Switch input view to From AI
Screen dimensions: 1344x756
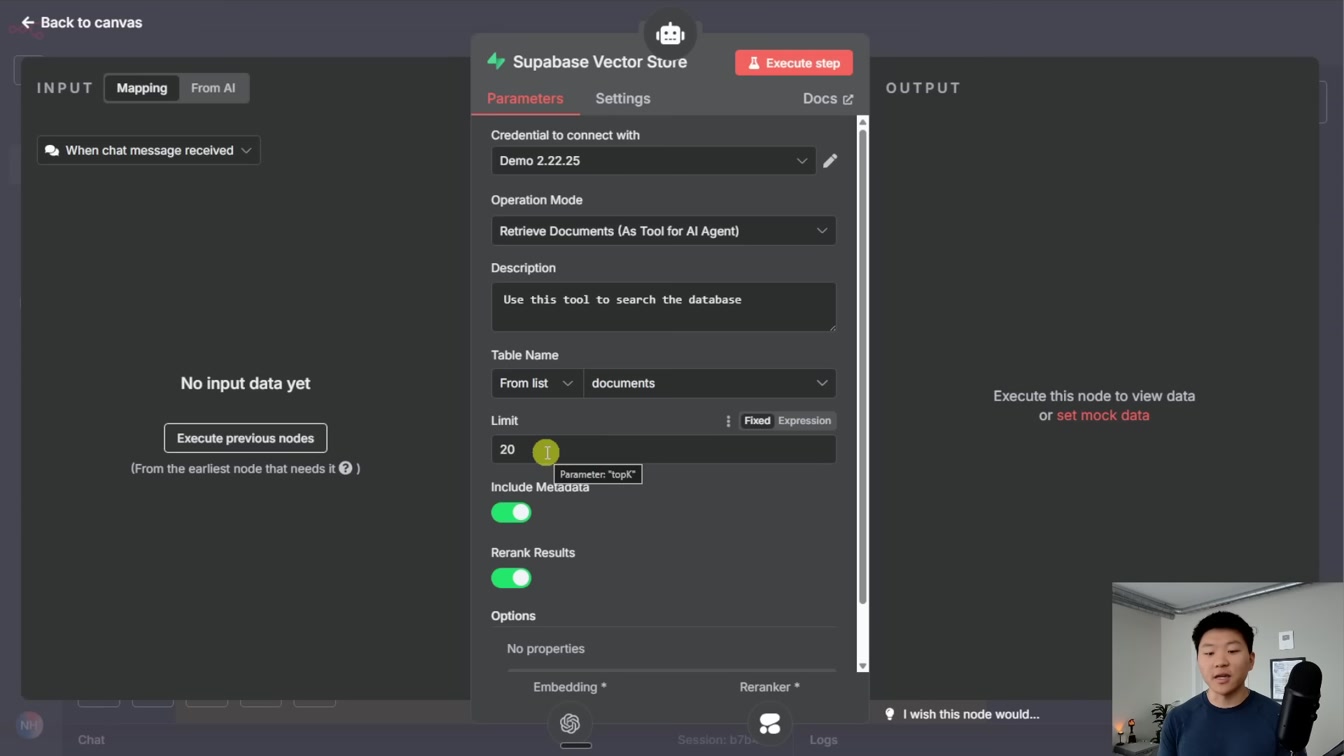[x=213, y=88]
